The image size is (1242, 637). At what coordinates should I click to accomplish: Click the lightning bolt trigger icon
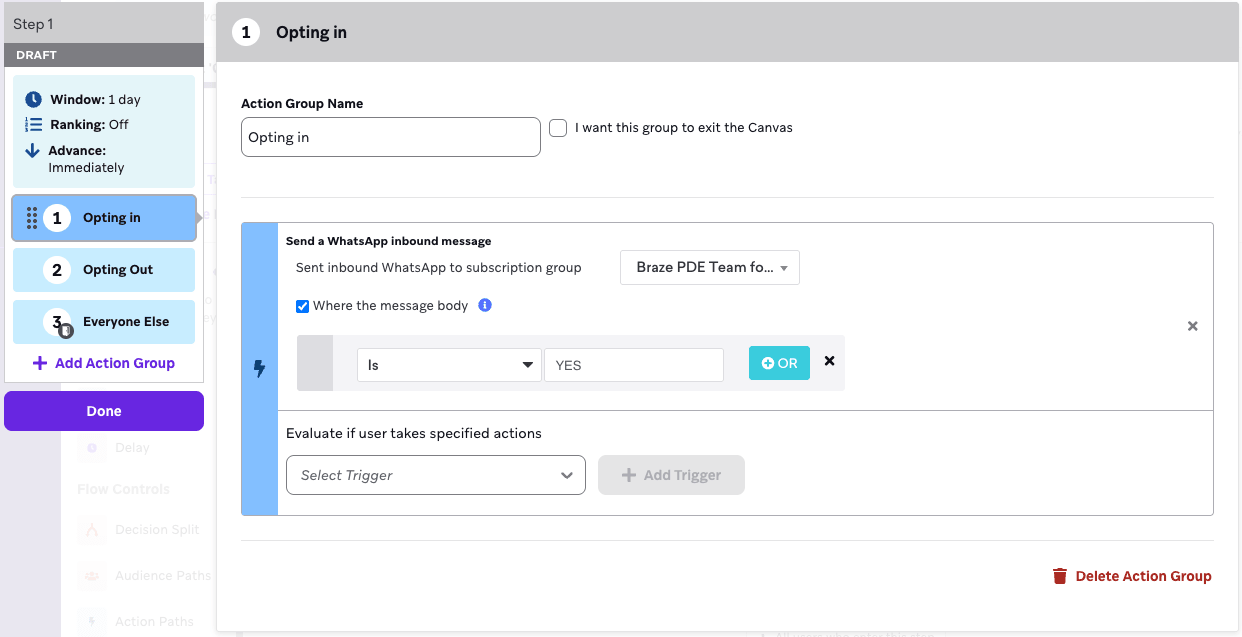260,369
